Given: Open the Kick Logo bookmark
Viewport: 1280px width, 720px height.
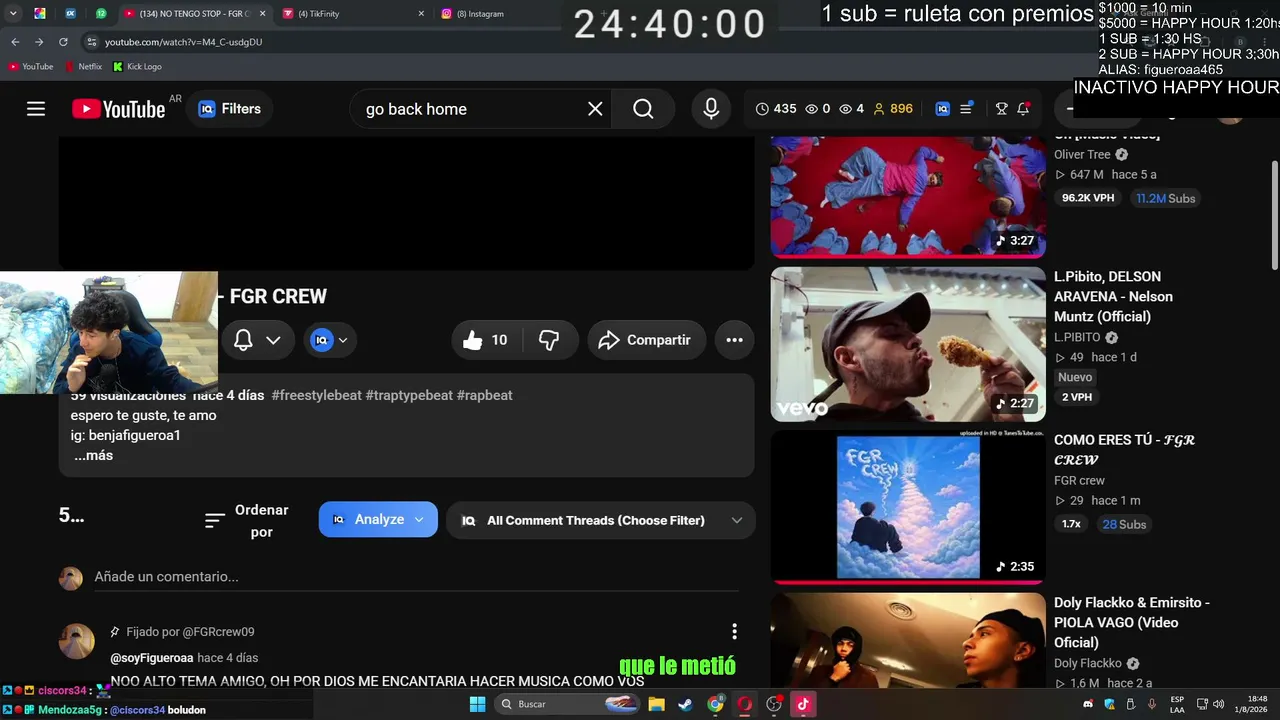Looking at the screenshot, I should point(137,67).
